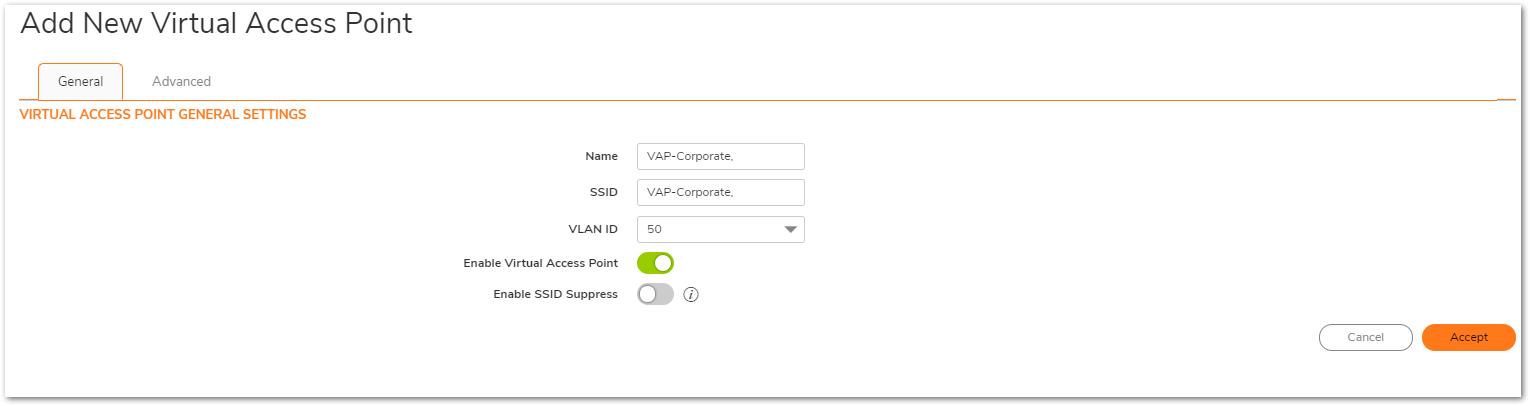Click the orange Accept button
The width and height of the screenshot is (1530, 406).
click(x=1468, y=338)
